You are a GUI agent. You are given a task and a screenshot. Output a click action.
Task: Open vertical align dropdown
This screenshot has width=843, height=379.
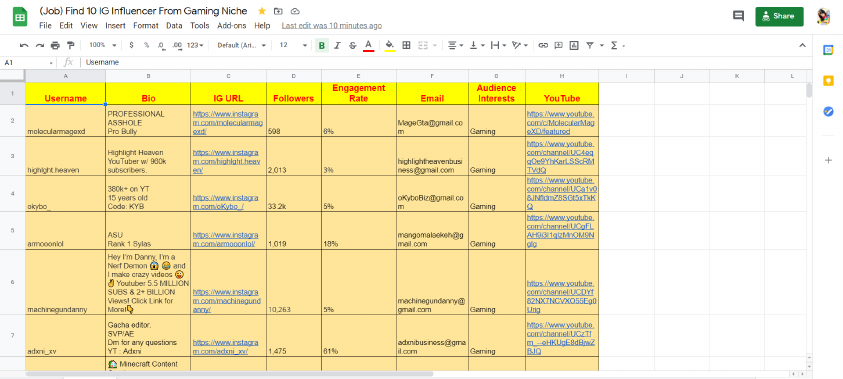(477, 46)
